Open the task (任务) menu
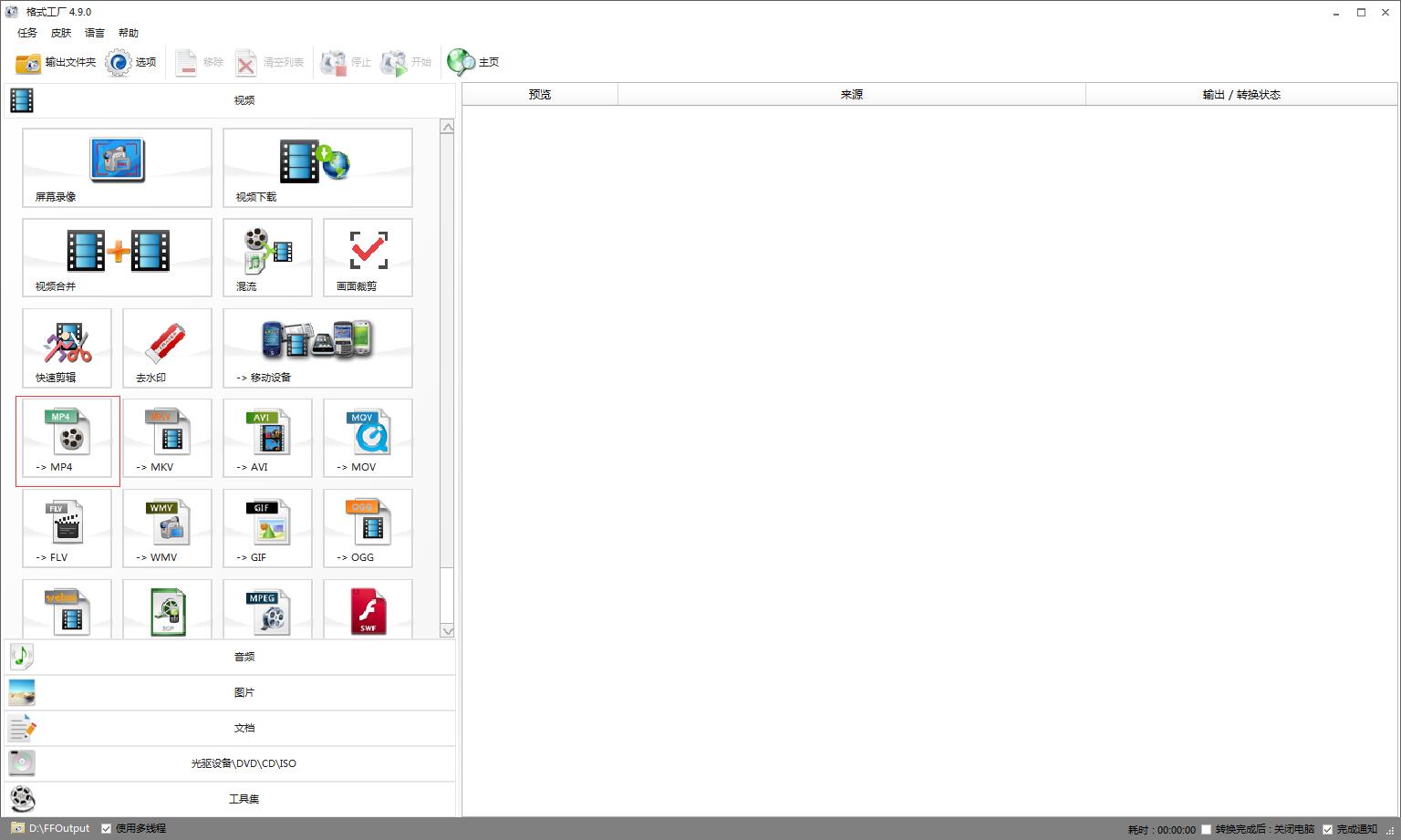 click(27, 33)
